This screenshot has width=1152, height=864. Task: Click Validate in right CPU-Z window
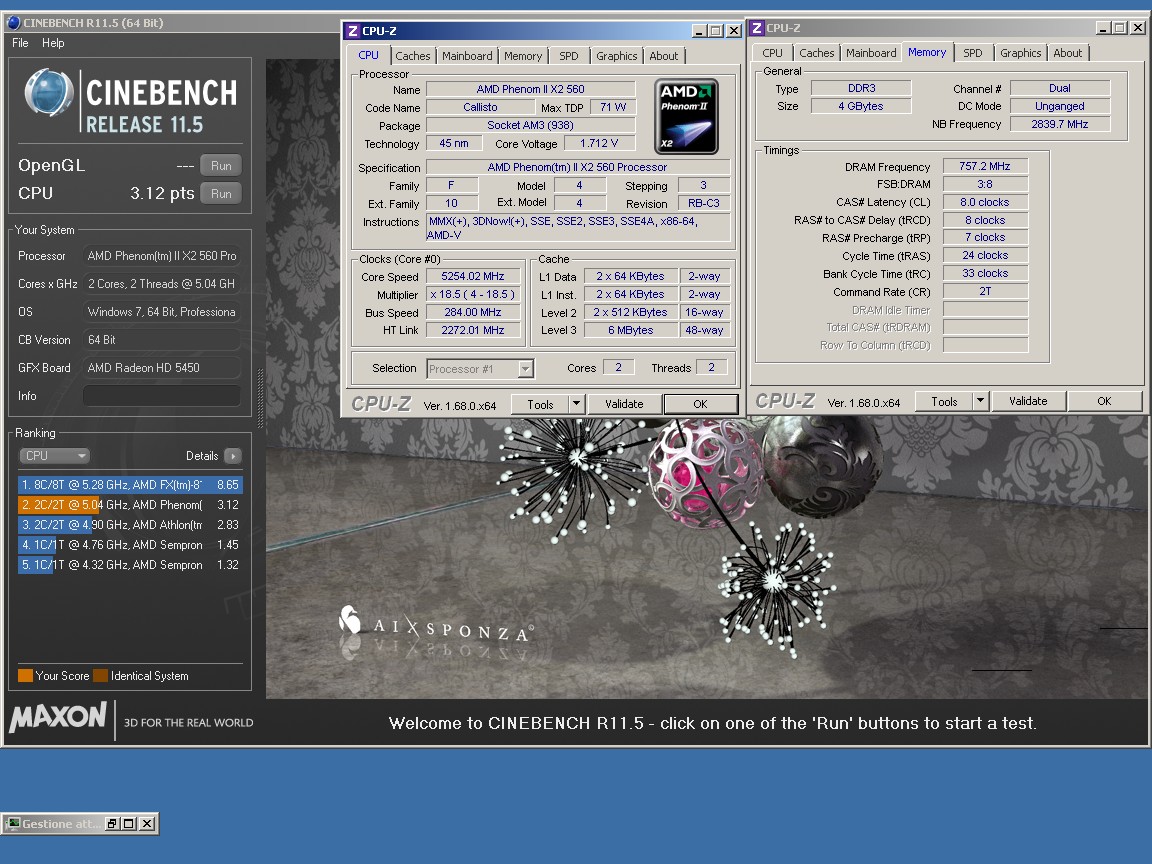click(1028, 401)
